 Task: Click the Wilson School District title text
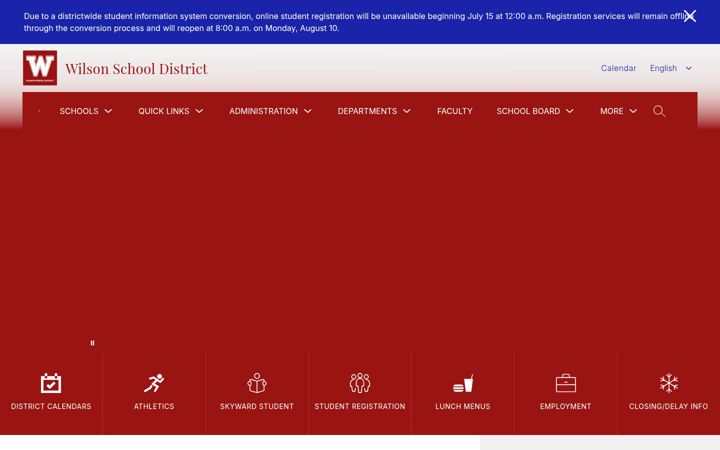(136, 68)
